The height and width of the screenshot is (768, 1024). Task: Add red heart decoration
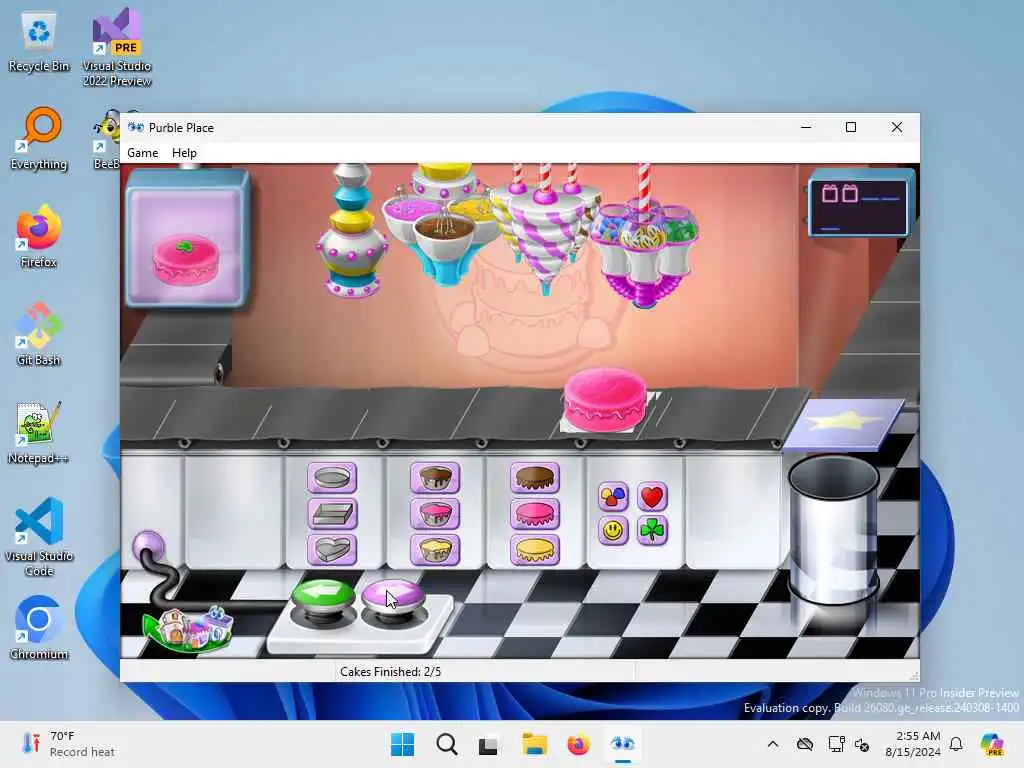coord(652,497)
